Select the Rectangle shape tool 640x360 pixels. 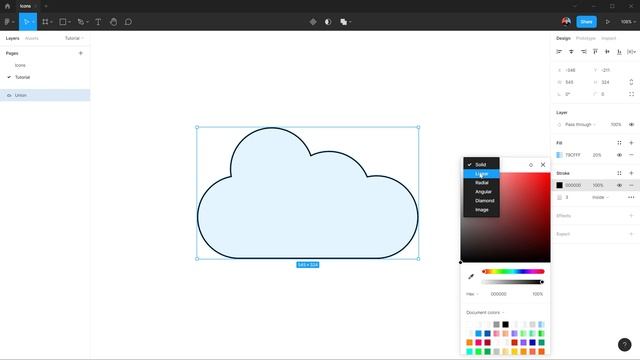[63, 22]
